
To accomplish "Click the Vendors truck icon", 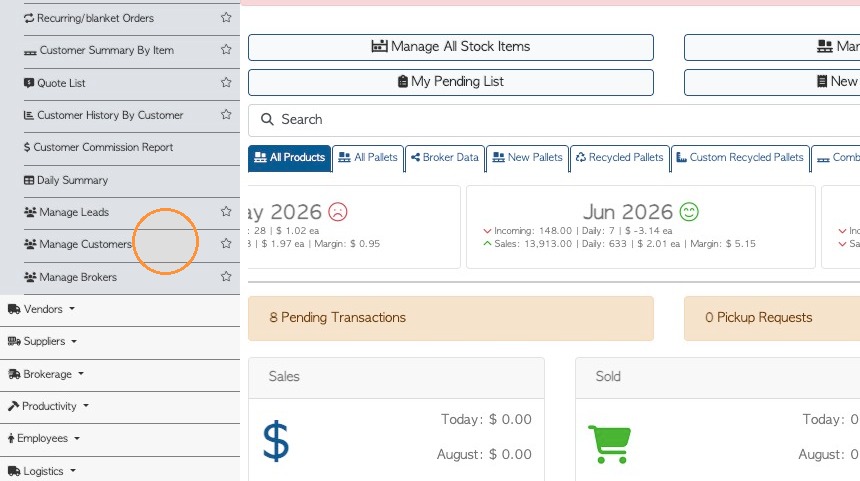I will 14,309.
